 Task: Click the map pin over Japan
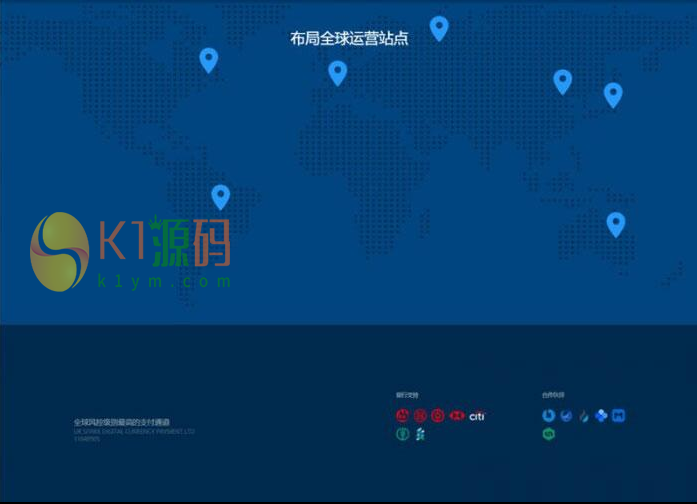point(613,95)
